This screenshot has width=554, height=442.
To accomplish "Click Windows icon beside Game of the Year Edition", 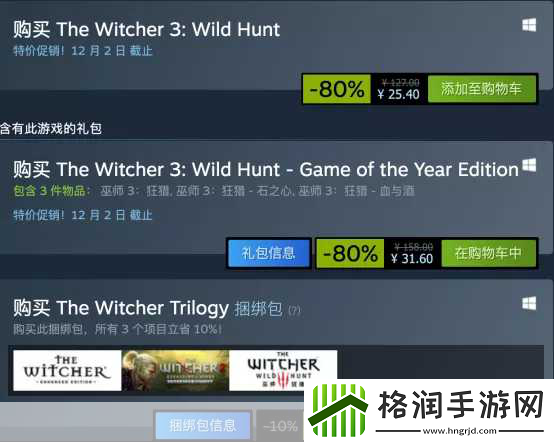I will [x=529, y=165].
